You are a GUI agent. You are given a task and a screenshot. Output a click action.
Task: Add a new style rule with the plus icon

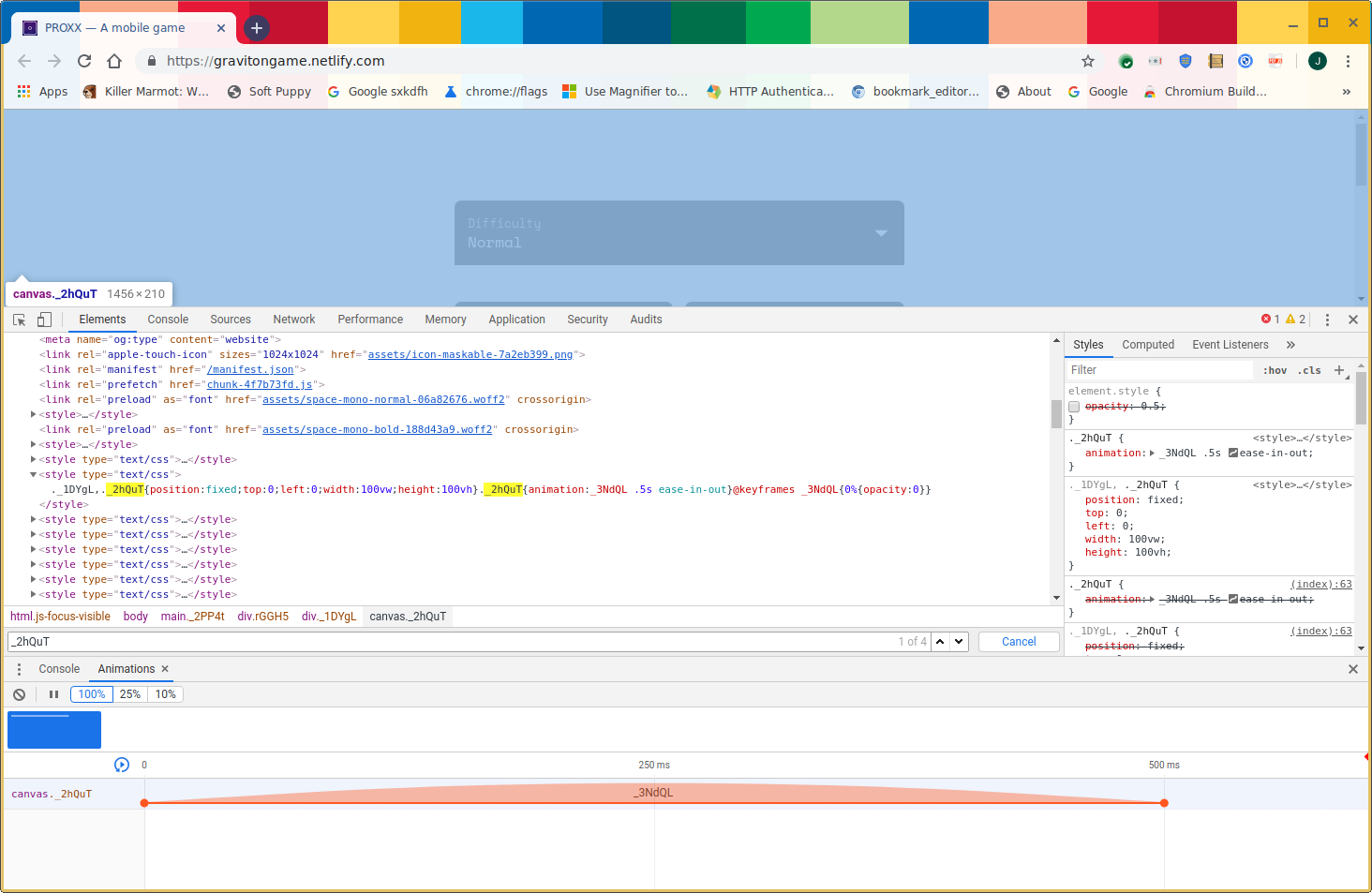[1340, 370]
